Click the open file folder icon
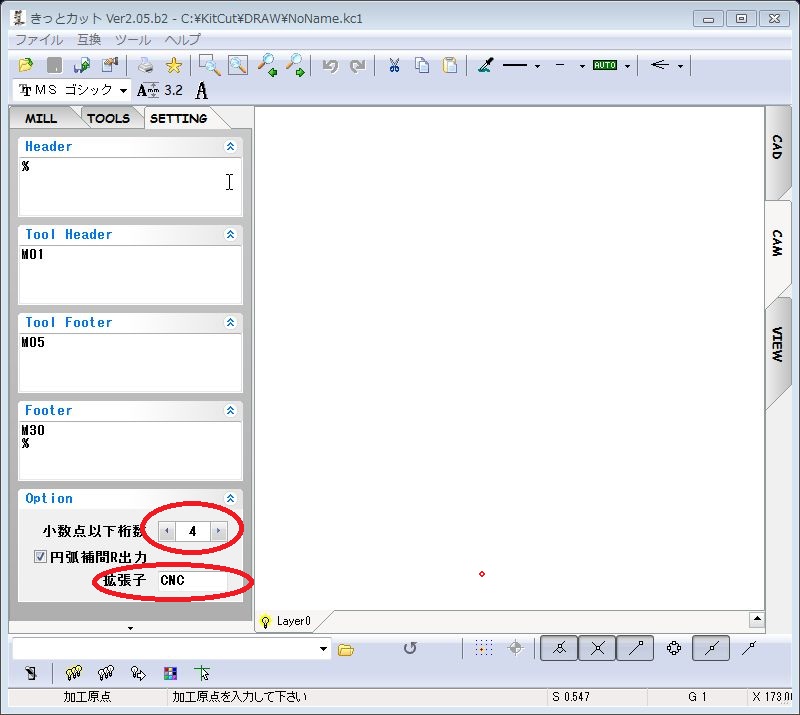800x715 pixels. pyautogui.click(x=26, y=65)
